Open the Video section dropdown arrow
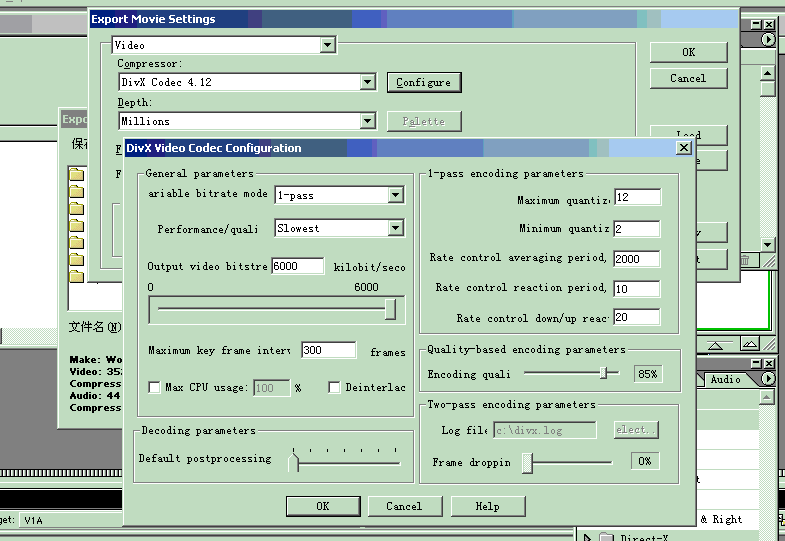The image size is (785, 541). pos(327,45)
